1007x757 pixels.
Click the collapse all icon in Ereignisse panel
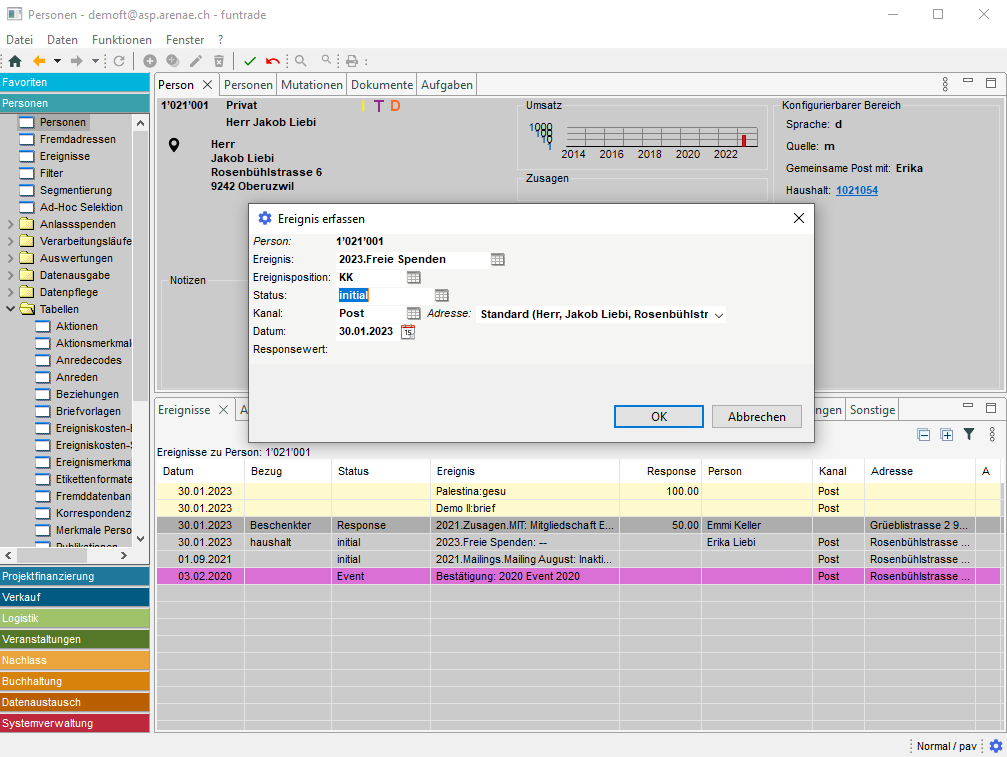[924, 434]
